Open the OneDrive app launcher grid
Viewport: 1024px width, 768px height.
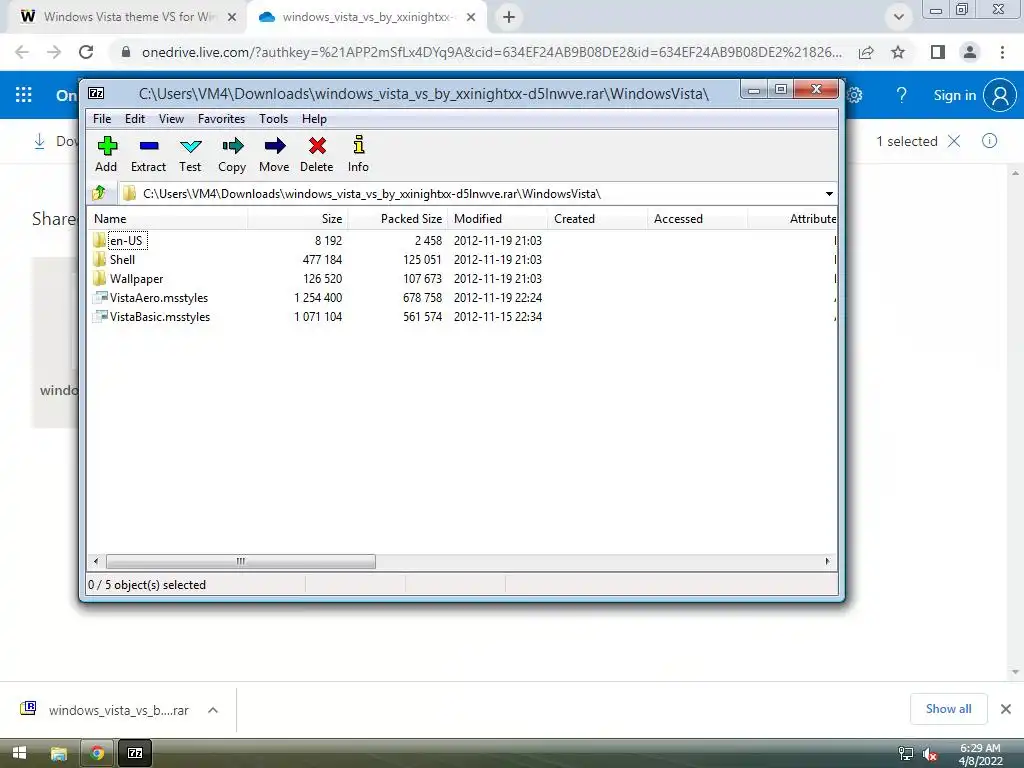point(24,95)
